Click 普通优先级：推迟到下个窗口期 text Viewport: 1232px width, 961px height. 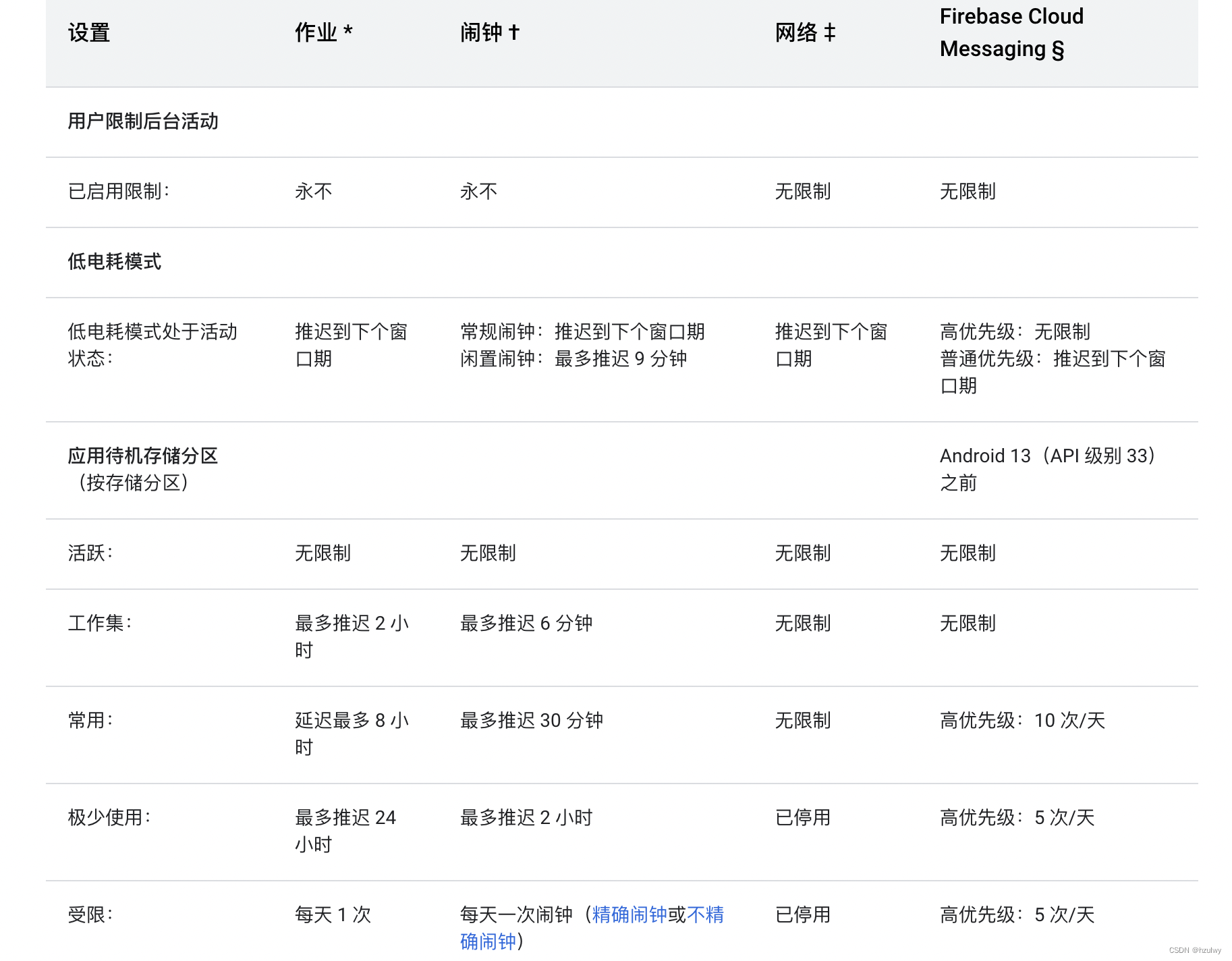tap(1053, 373)
